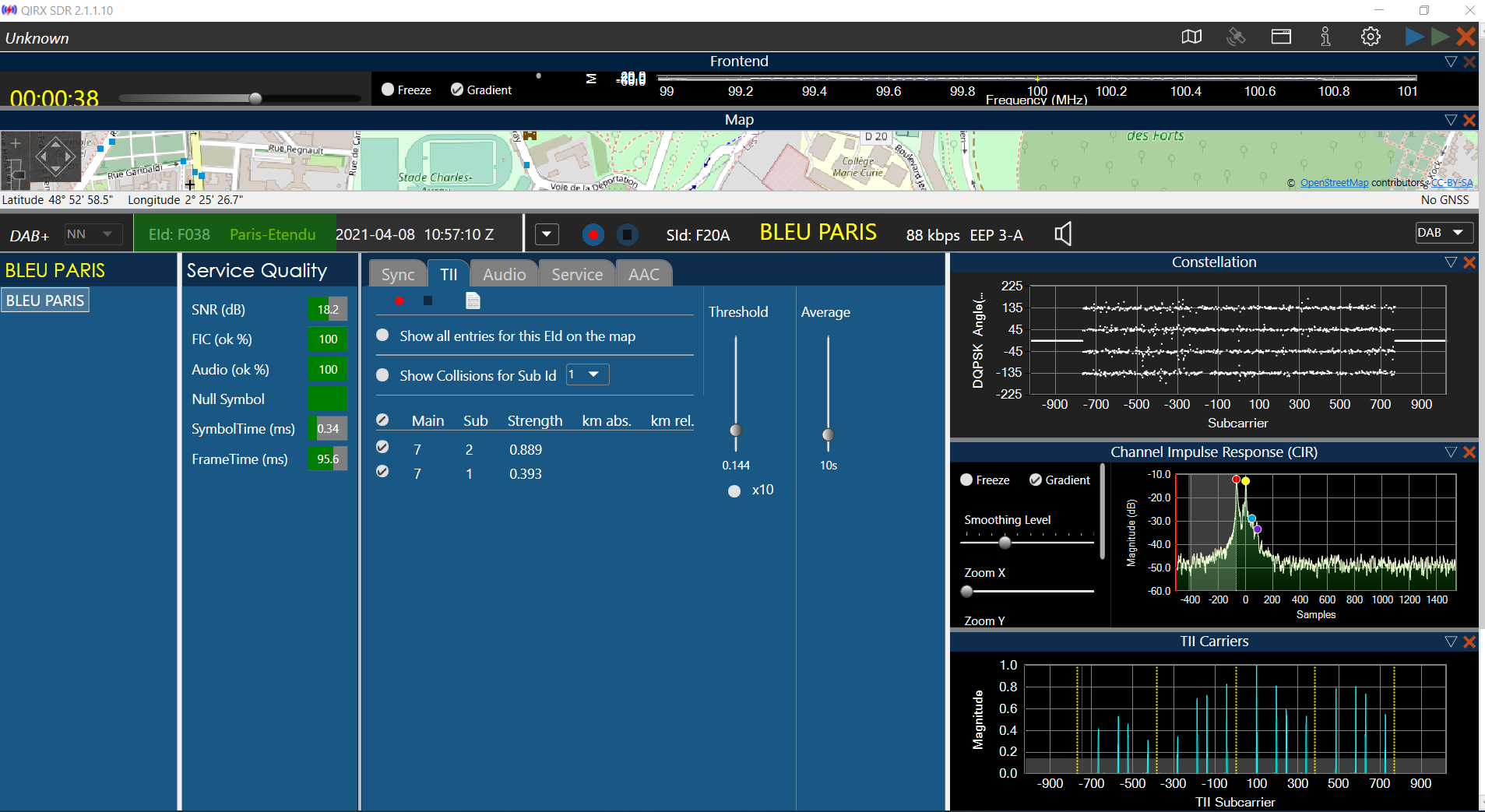
Task: Stop TII recording with small square
Action: click(x=428, y=301)
